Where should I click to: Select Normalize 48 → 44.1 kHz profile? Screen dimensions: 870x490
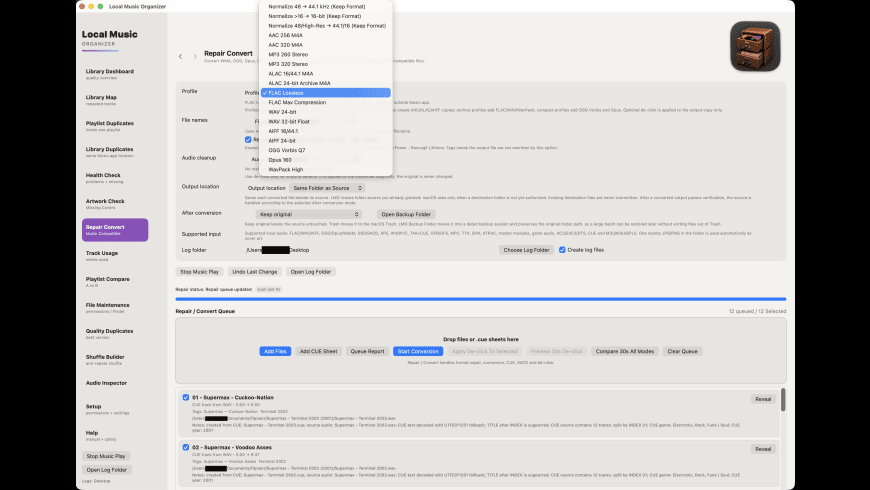tap(326, 7)
